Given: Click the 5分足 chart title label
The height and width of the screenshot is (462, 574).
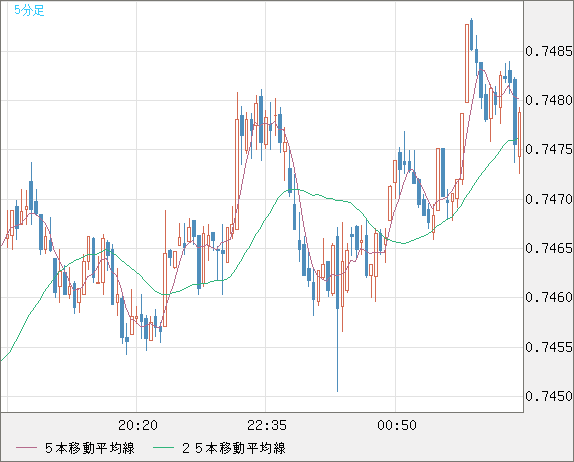Looking at the screenshot, I should (x=29, y=10).
